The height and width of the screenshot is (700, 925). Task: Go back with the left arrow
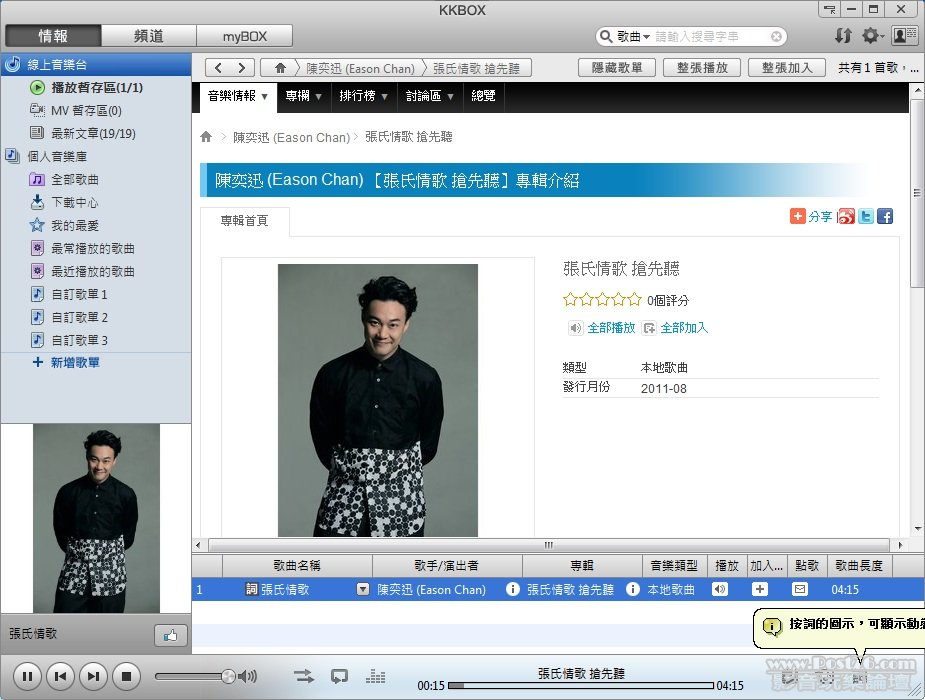(218, 68)
